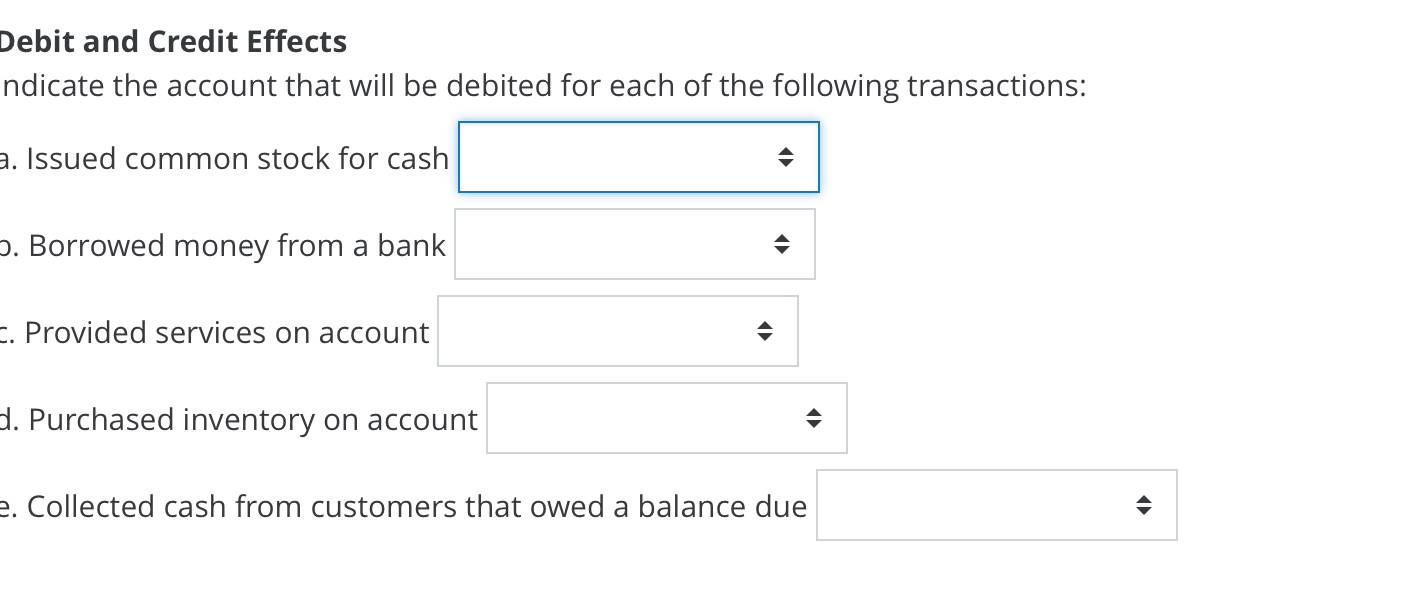This screenshot has height=598, width=1422.
Task: Click the Debit and Credit Effects heading
Action: pos(173,41)
